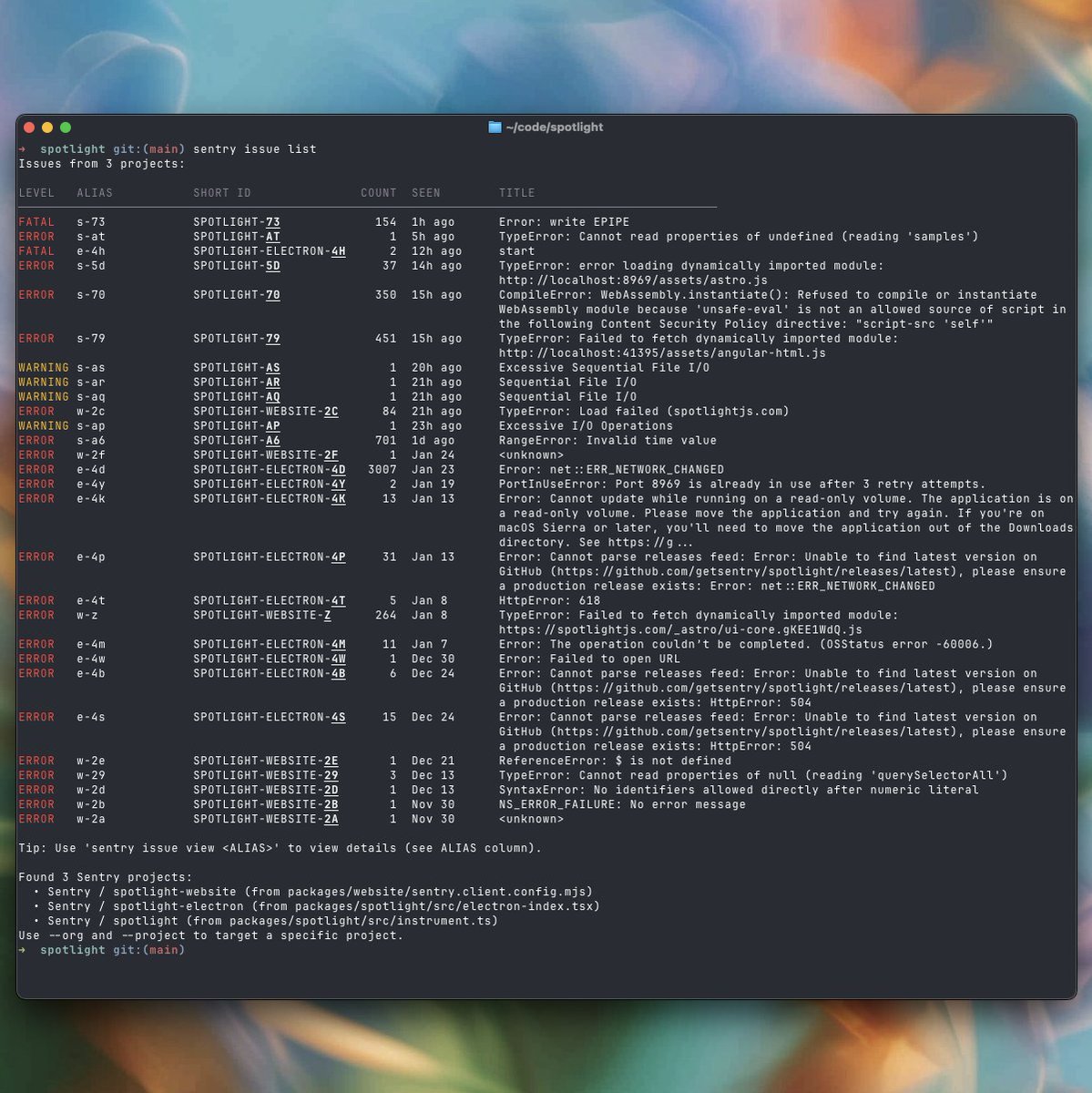1092x1093 pixels.
Task: Click the 'Sentry / spotlight-website' project line
Action: click(x=313, y=893)
